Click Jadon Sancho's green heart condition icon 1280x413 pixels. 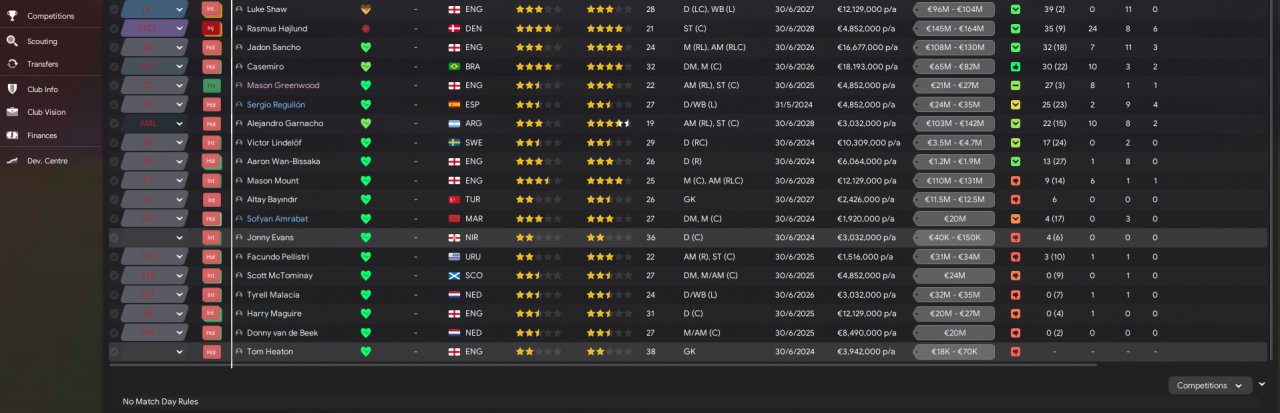coord(366,47)
